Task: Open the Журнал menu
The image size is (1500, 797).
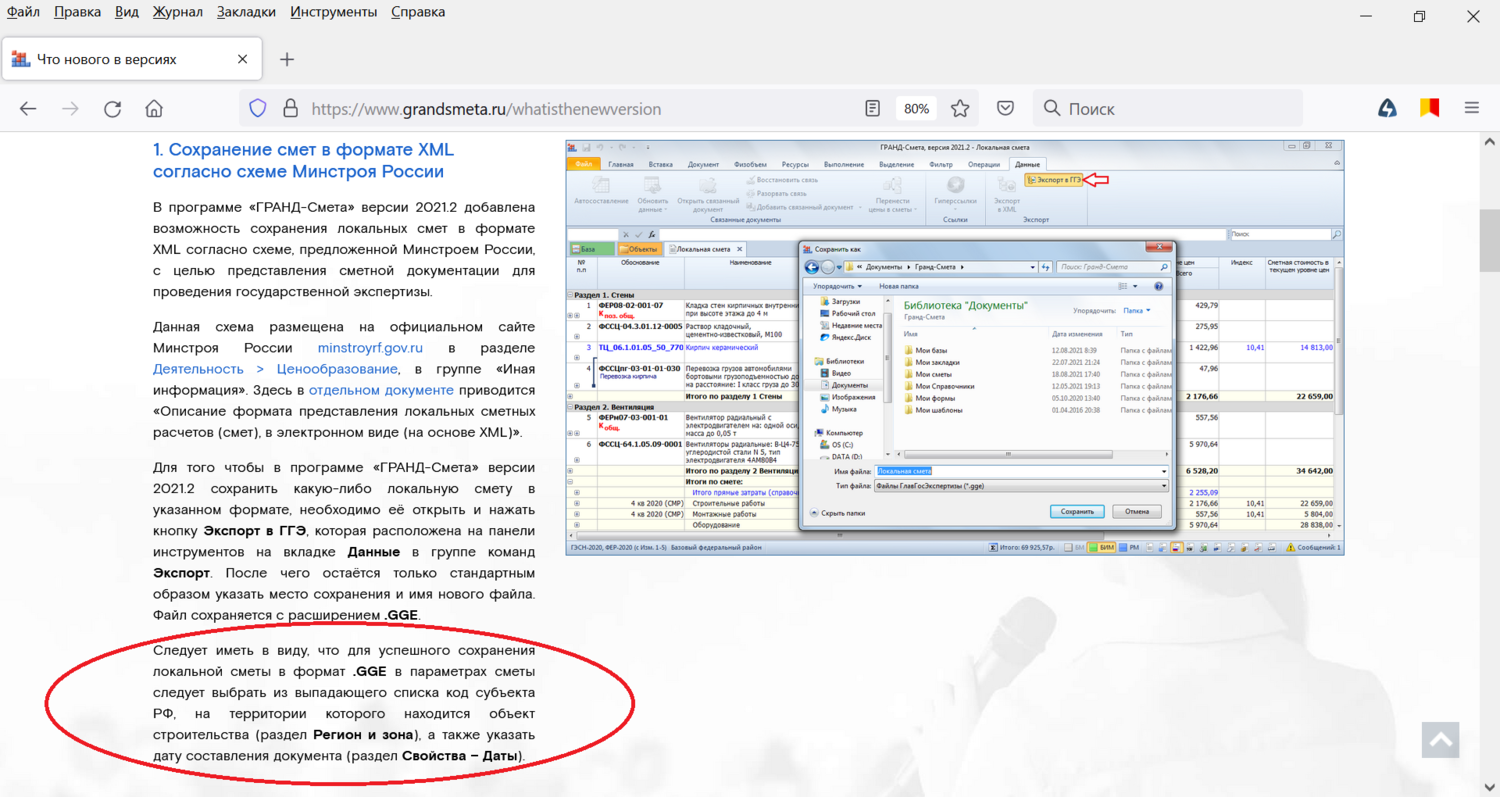Action: pyautogui.click(x=177, y=12)
